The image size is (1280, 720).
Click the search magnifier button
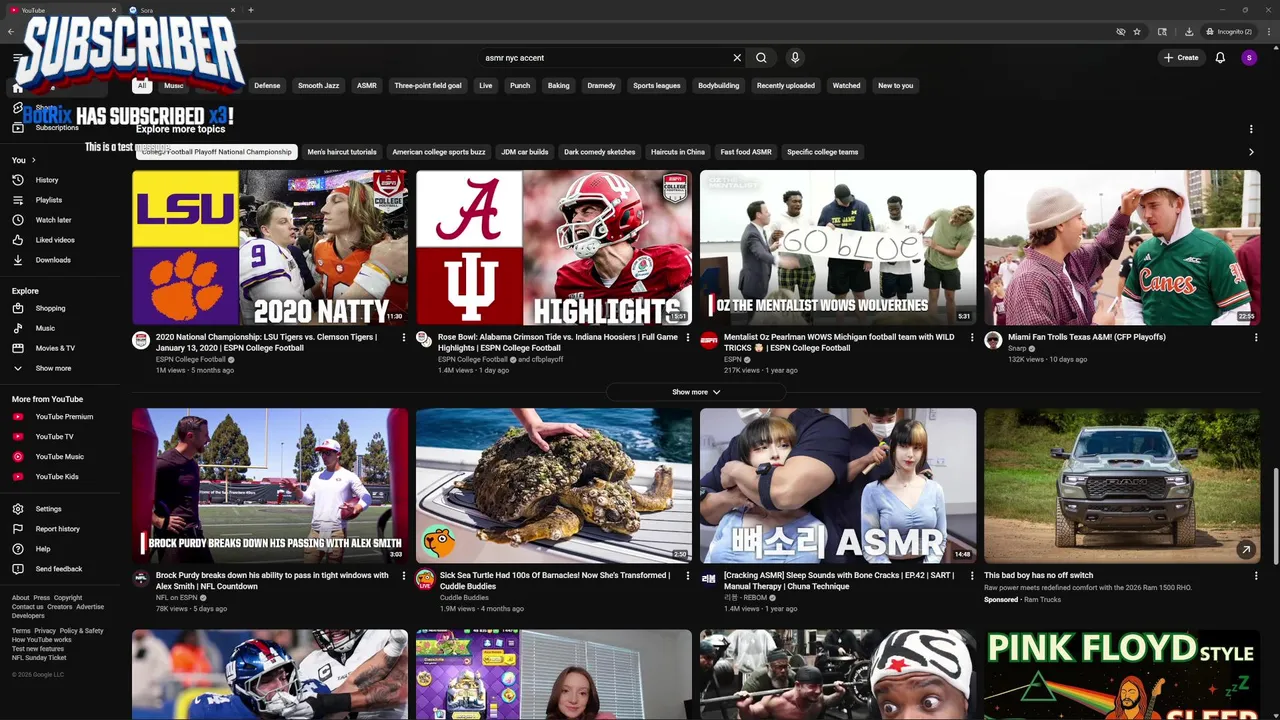point(761,58)
